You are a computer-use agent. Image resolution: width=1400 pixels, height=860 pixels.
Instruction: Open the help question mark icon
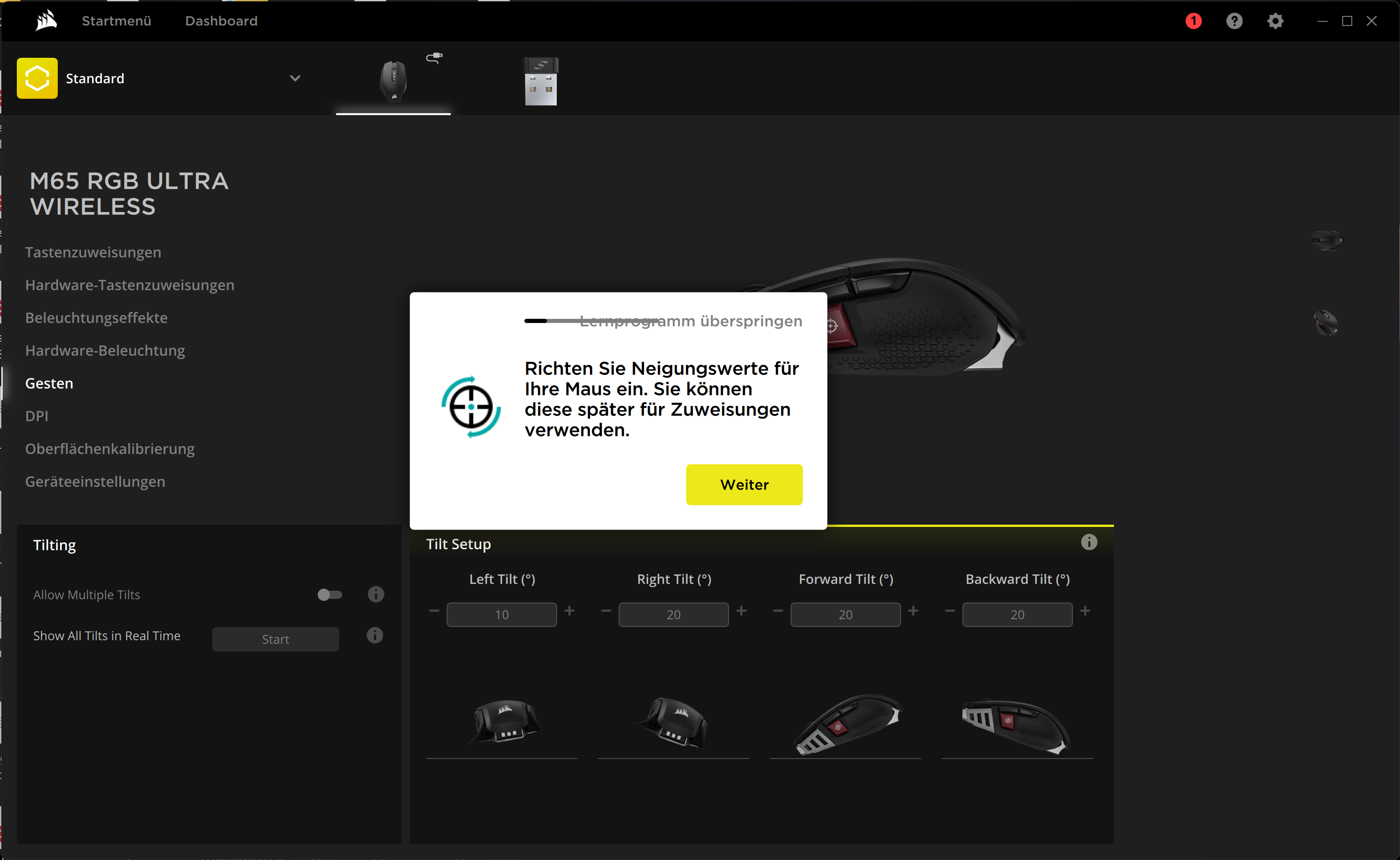coord(1234,21)
